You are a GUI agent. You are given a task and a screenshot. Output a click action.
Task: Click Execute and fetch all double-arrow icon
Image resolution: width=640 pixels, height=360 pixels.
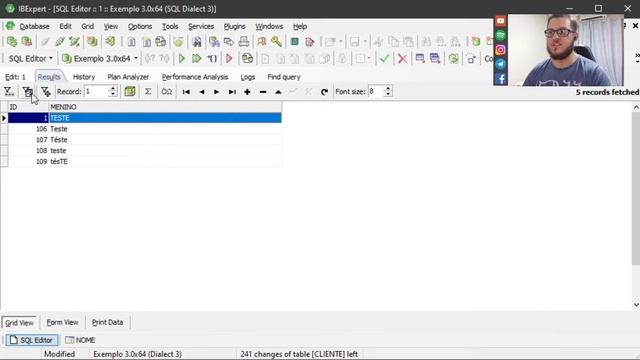tap(197, 59)
